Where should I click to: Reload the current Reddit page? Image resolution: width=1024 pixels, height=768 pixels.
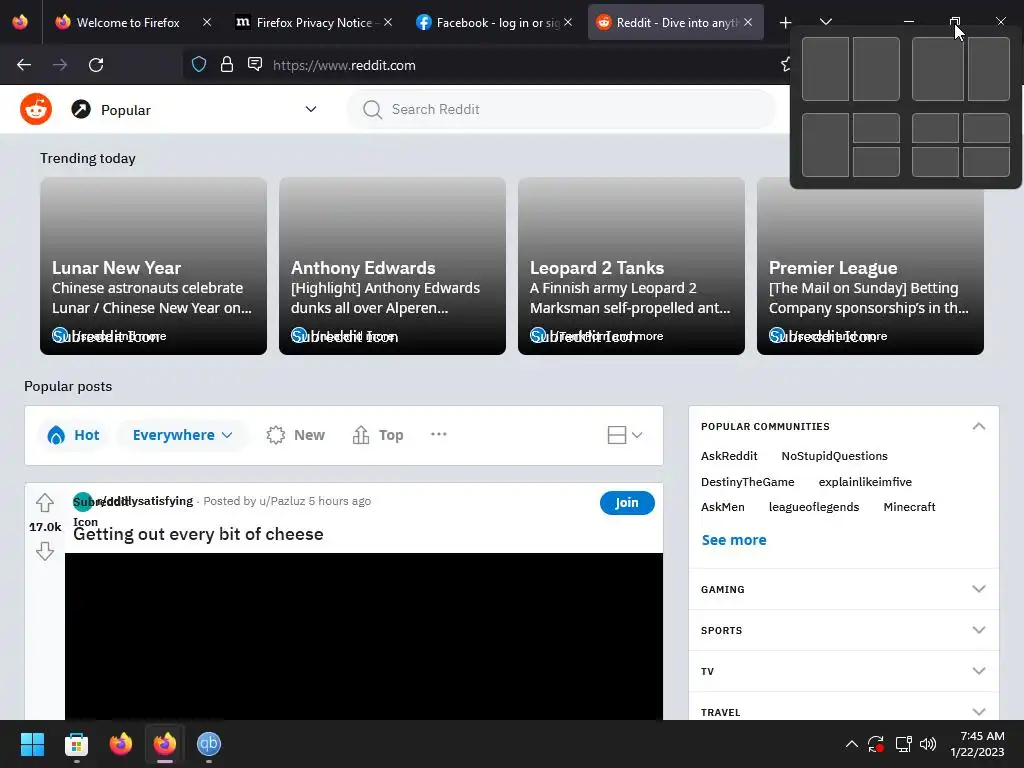pos(96,65)
